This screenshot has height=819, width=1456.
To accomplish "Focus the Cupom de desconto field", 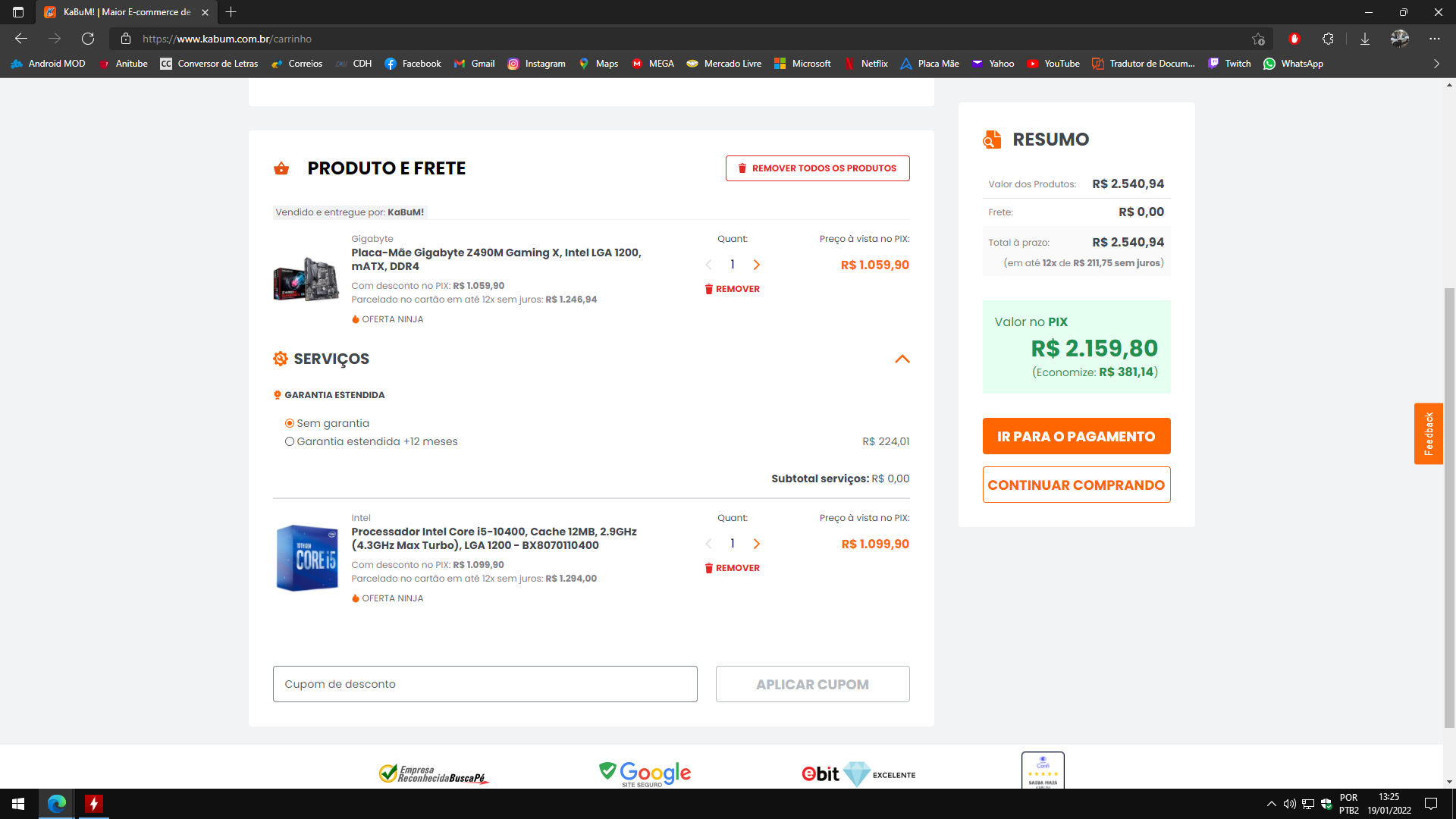I will [485, 684].
